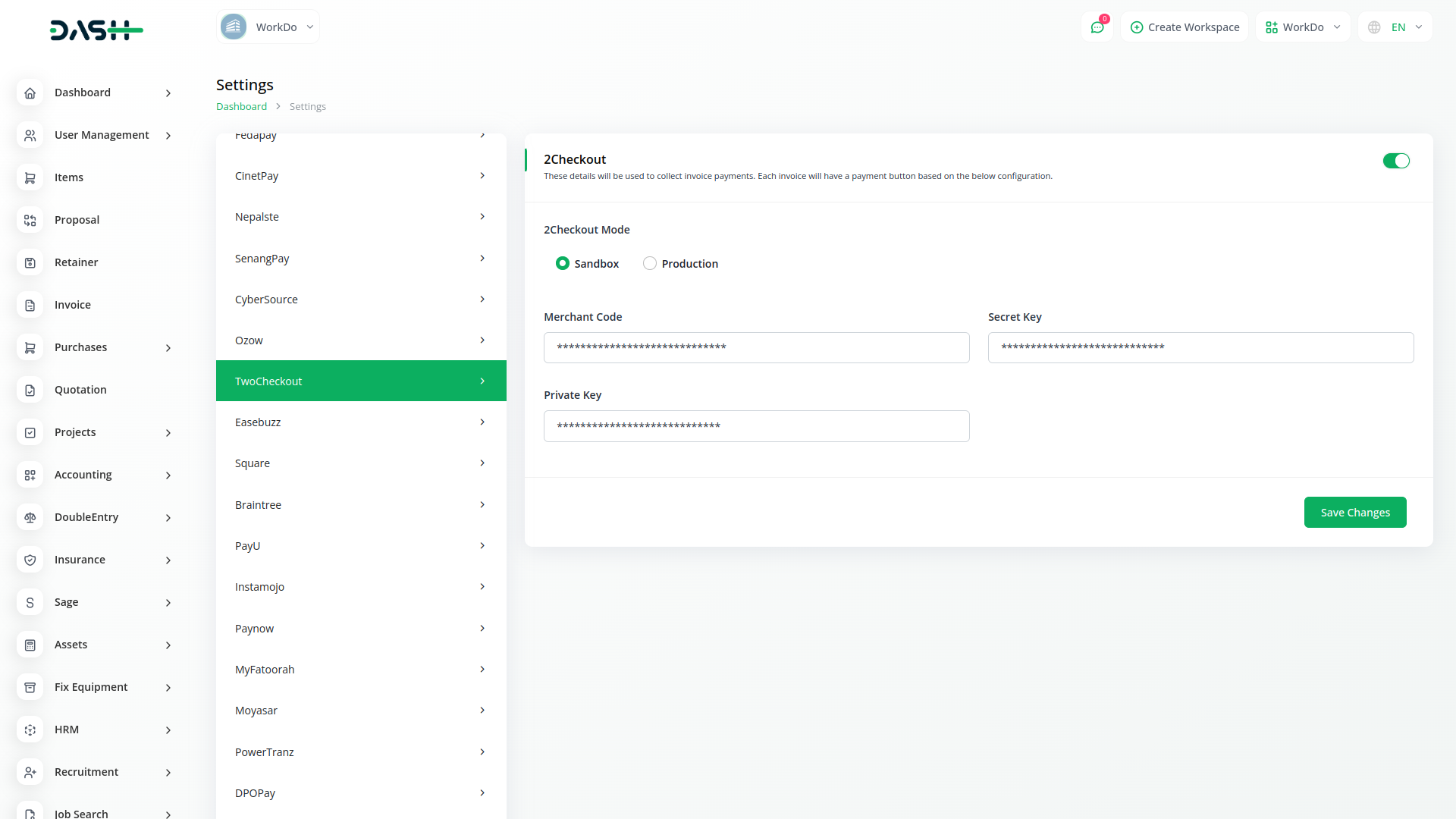This screenshot has height=819, width=1456.
Task: Open SenangPay settings tab
Action: coord(361,259)
